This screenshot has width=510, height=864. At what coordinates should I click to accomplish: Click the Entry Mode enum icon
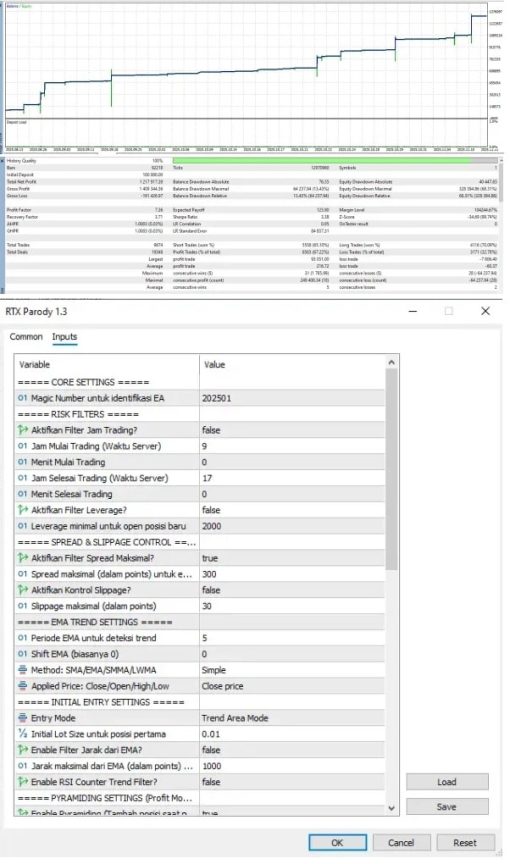click(x=23, y=717)
